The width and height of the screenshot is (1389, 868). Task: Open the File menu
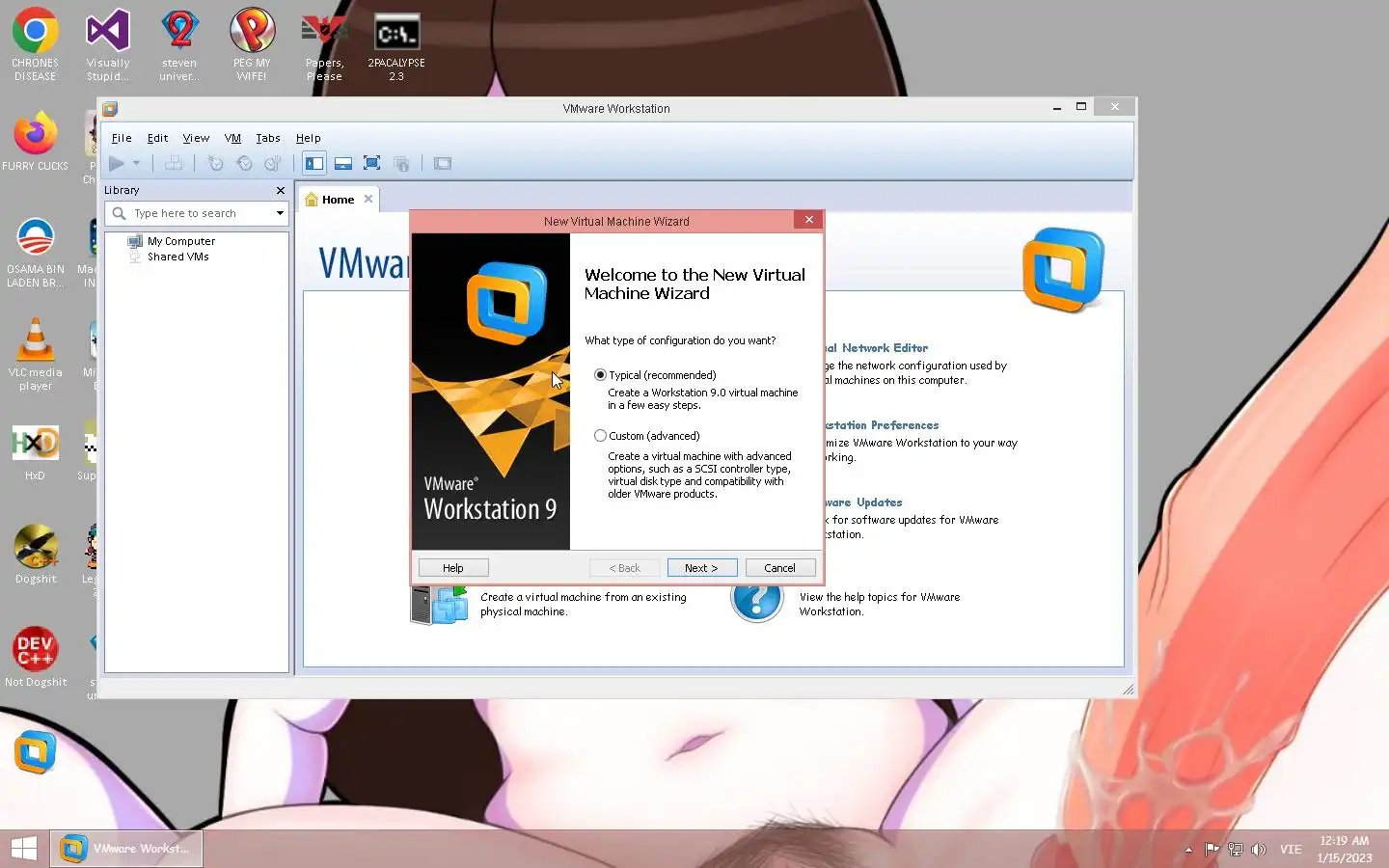coord(122,138)
